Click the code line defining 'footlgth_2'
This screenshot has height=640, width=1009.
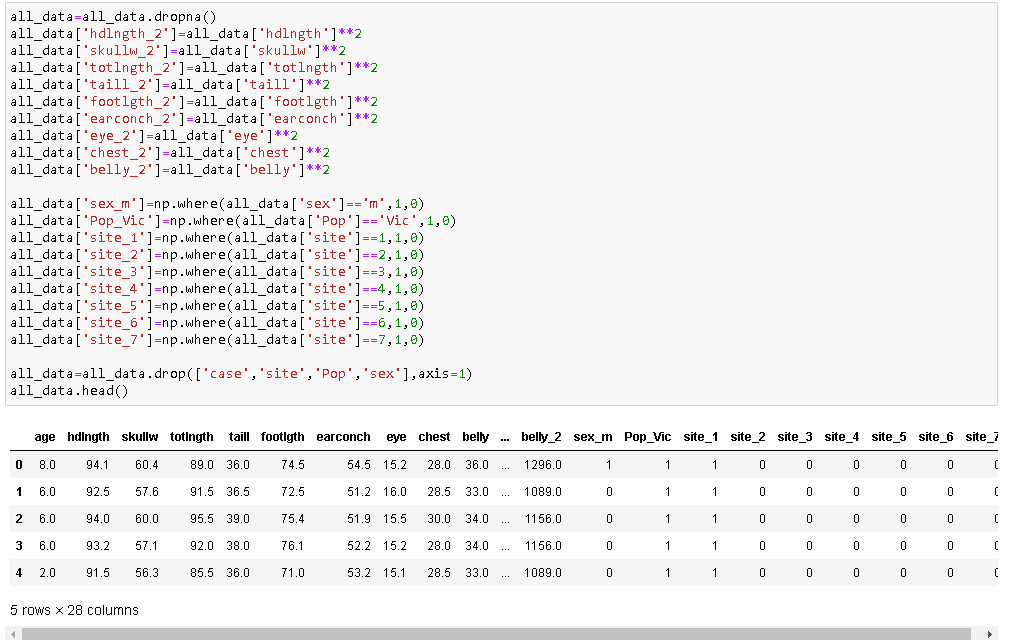click(x=194, y=102)
